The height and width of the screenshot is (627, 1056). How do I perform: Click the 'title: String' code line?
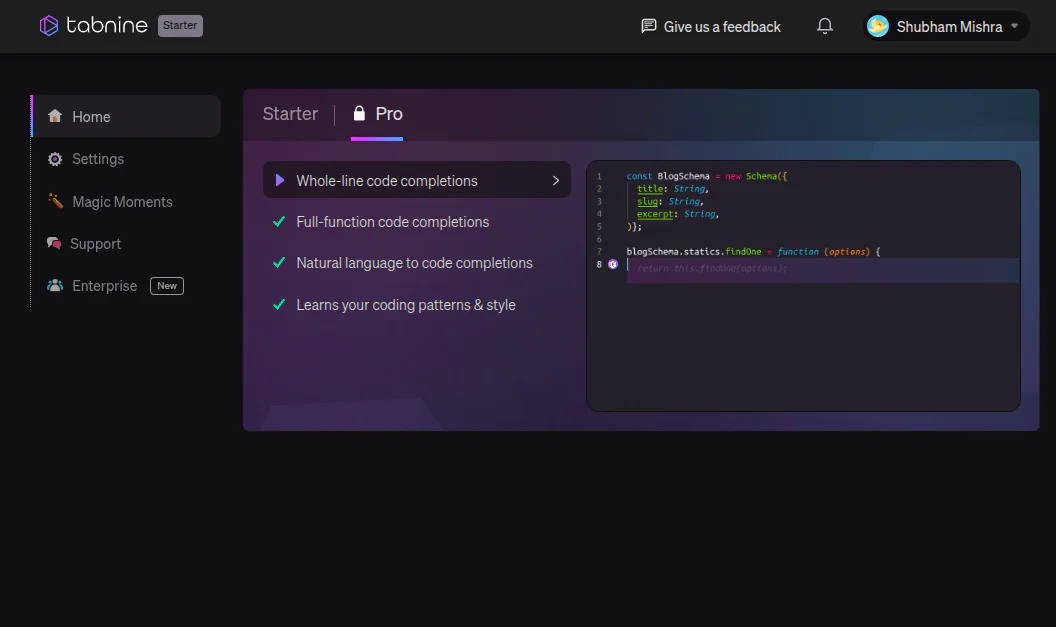(673, 189)
